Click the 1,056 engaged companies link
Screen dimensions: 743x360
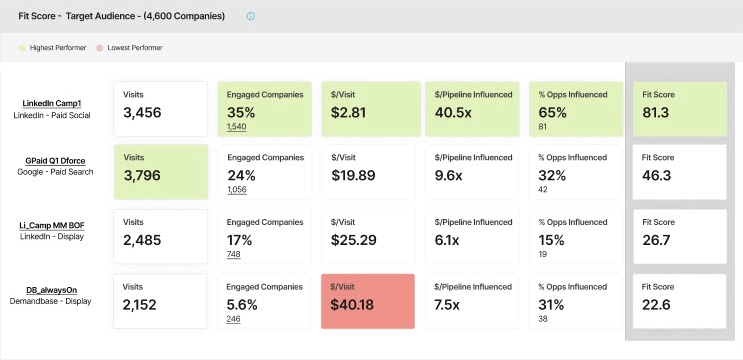(x=237, y=189)
